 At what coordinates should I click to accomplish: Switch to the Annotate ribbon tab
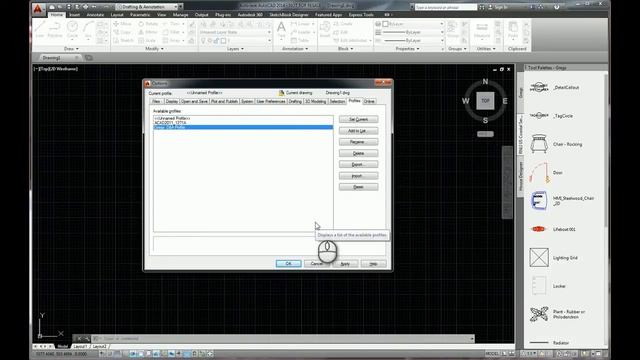click(95, 15)
